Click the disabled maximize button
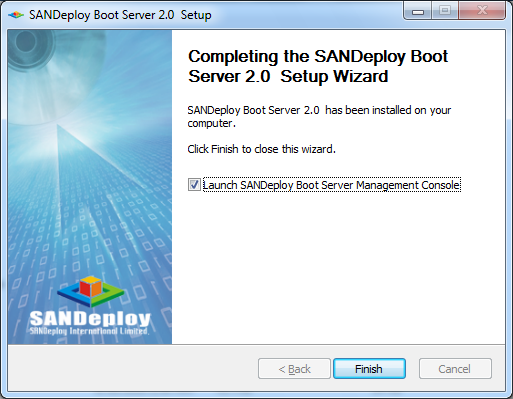The height and width of the screenshot is (399, 513). tap(445, 11)
